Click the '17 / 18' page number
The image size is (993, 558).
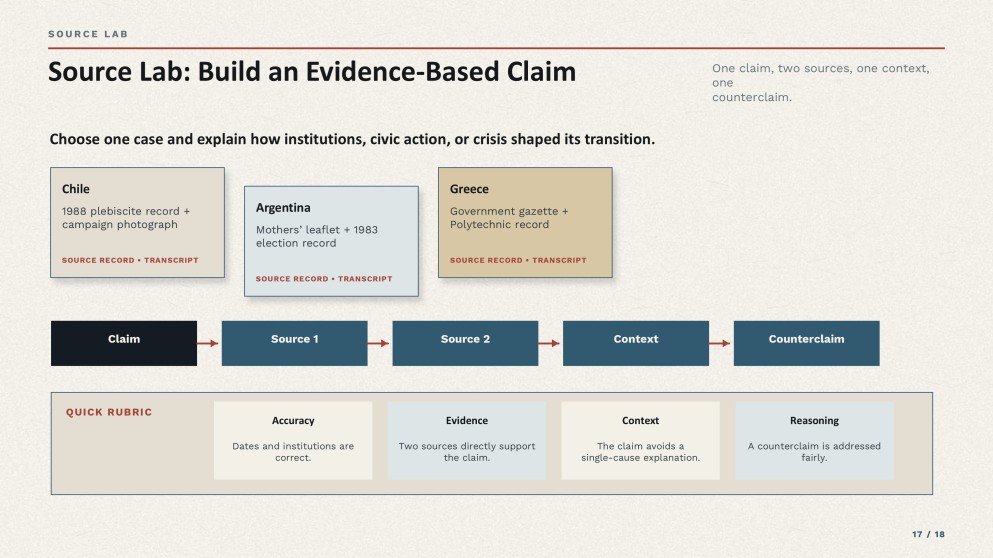(x=928, y=535)
